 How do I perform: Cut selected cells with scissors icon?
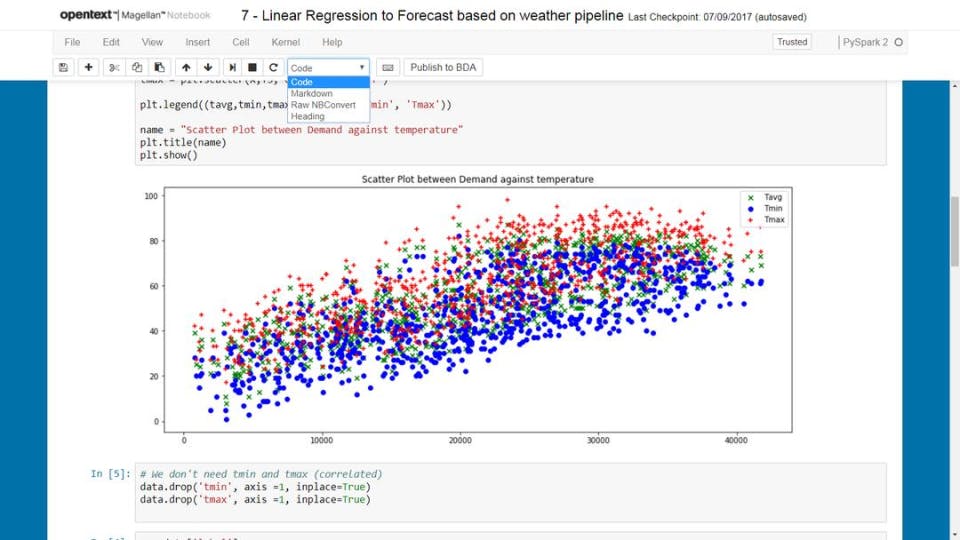tap(114, 67)
